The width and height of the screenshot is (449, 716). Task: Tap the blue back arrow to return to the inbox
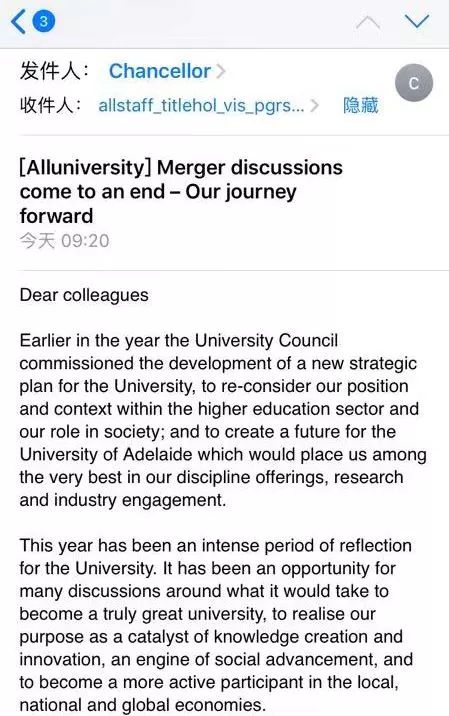point(18,21)
